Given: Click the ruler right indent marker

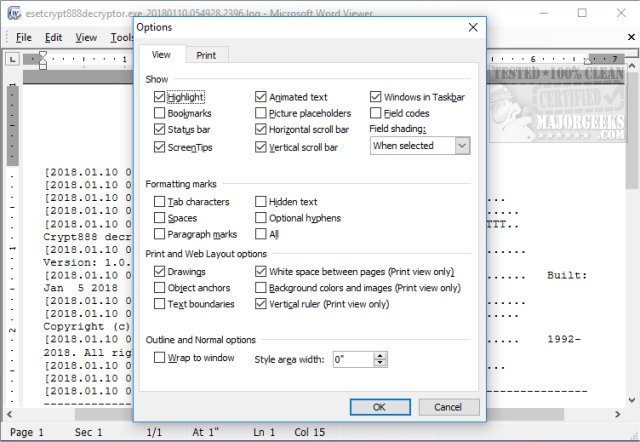Looking at the screenshot, I should (587, 61).
